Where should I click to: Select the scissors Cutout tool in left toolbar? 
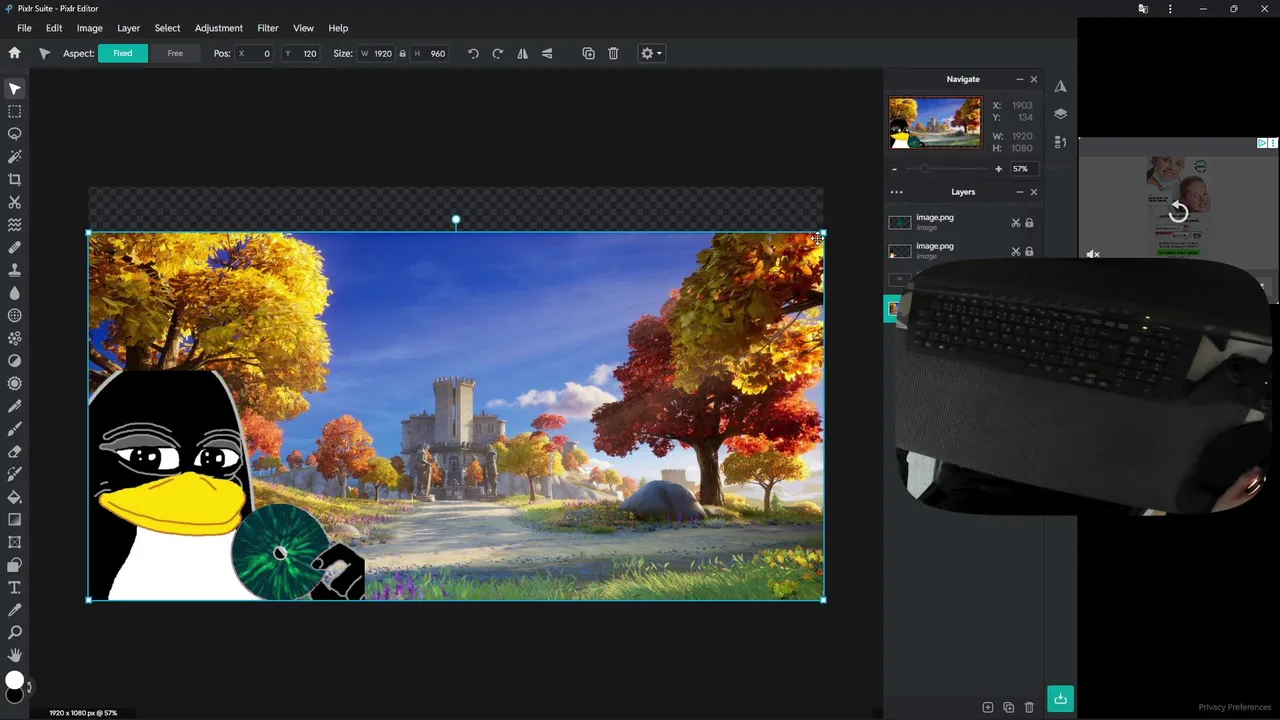pos(14,202)
